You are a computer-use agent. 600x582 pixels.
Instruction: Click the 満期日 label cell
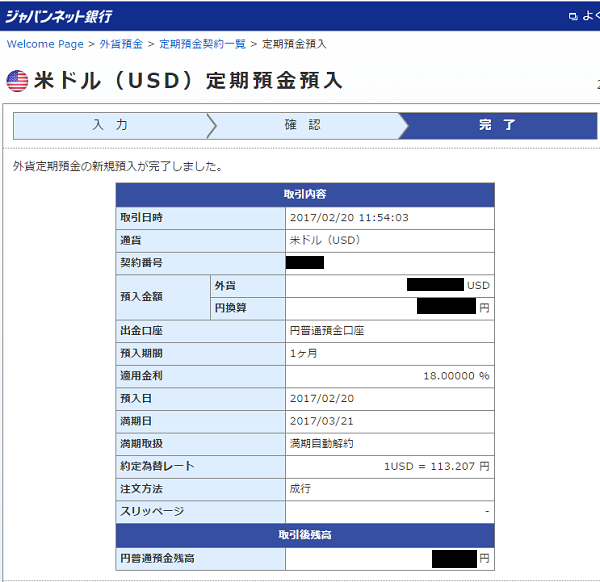(201, 421)
